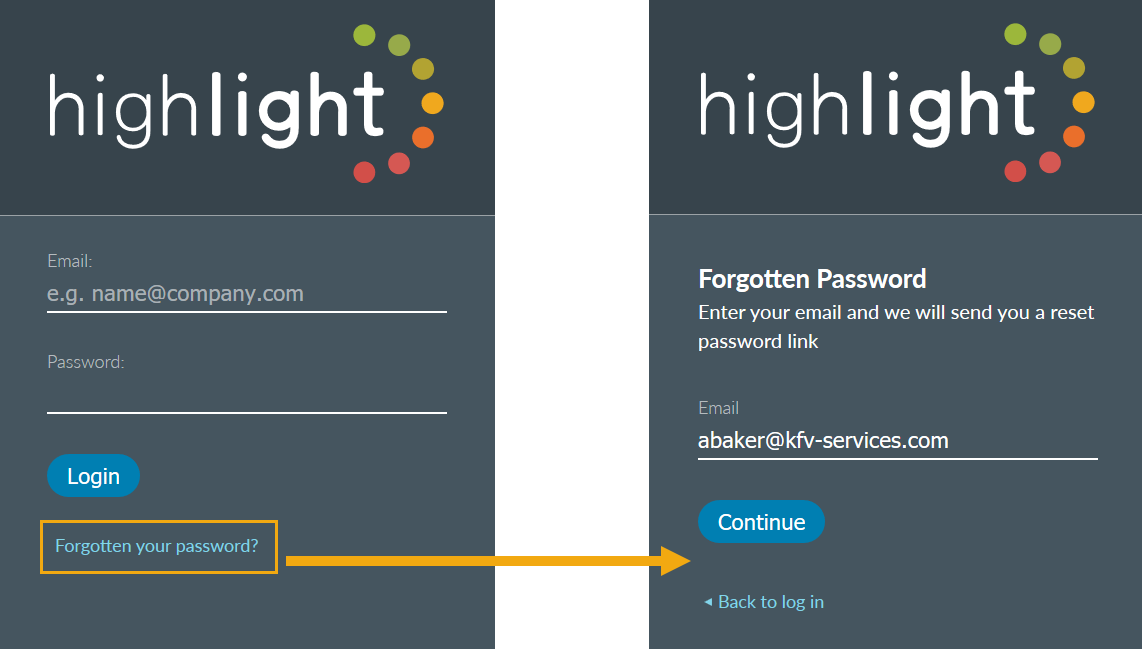Focus the Password input field
The height and width of the screenshot is (649, 1142).
point(246,395)
